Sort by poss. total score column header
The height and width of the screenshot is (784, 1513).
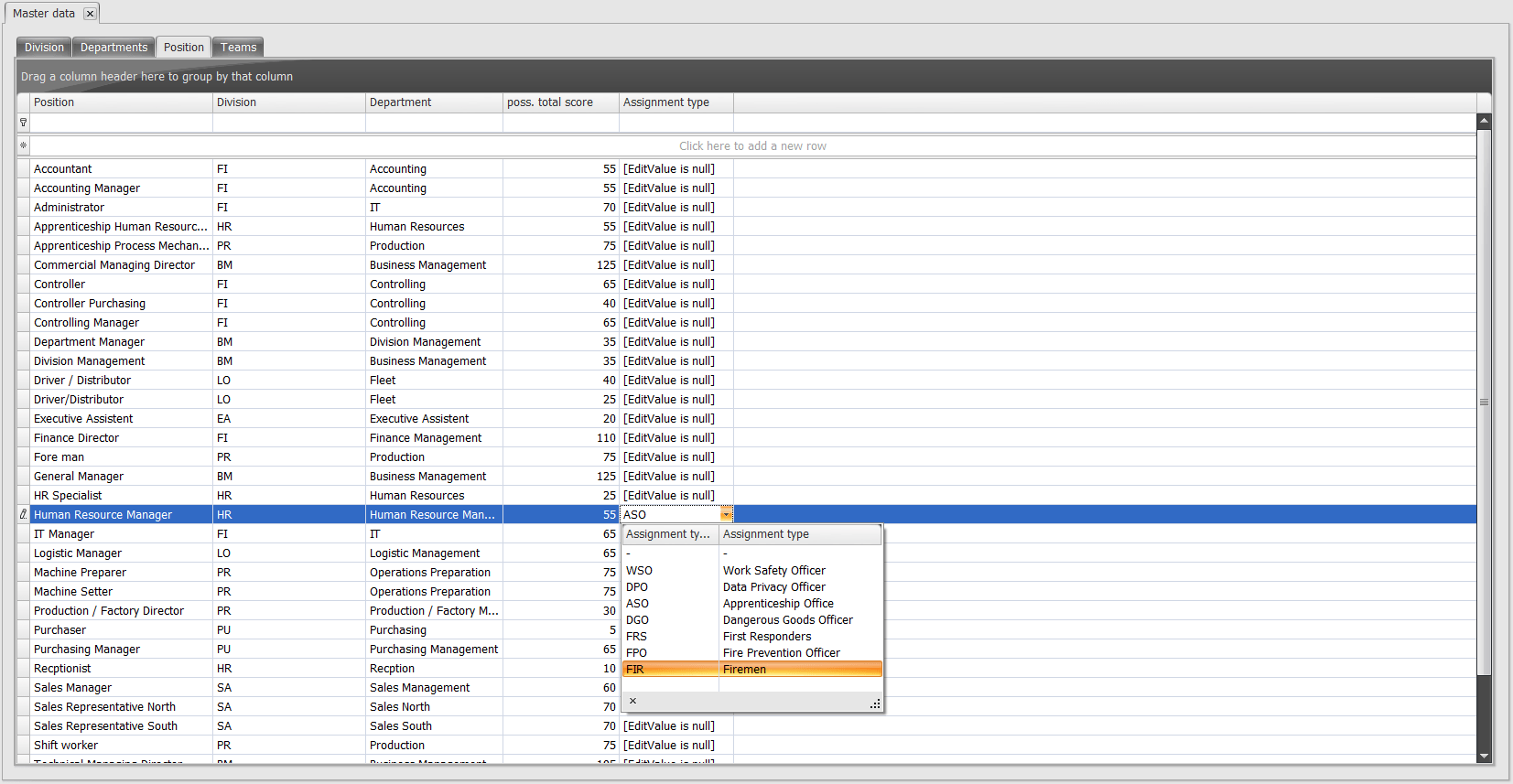coord(560,102)
